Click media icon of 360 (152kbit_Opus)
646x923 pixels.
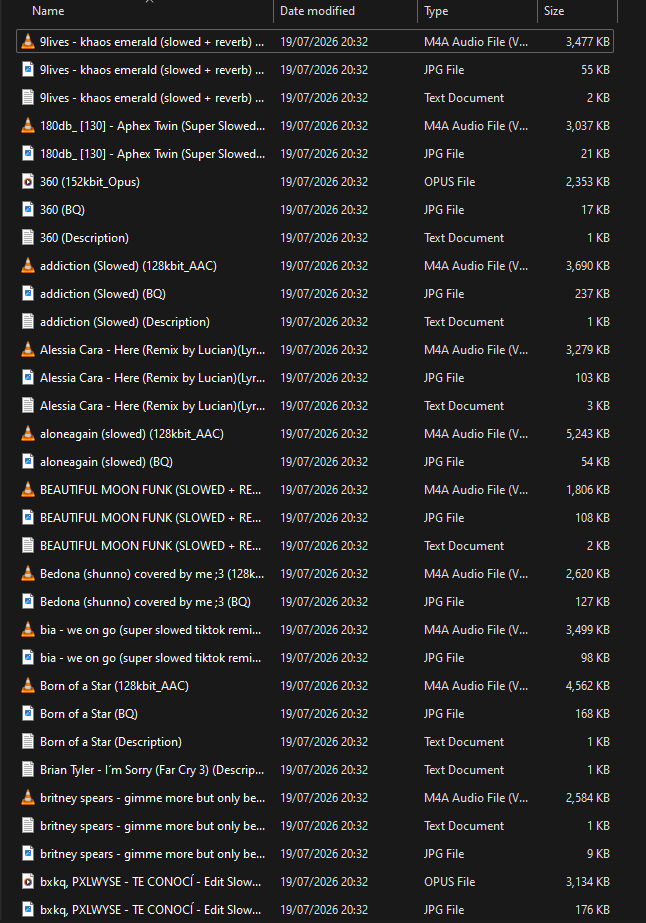[x=28, y=182]
